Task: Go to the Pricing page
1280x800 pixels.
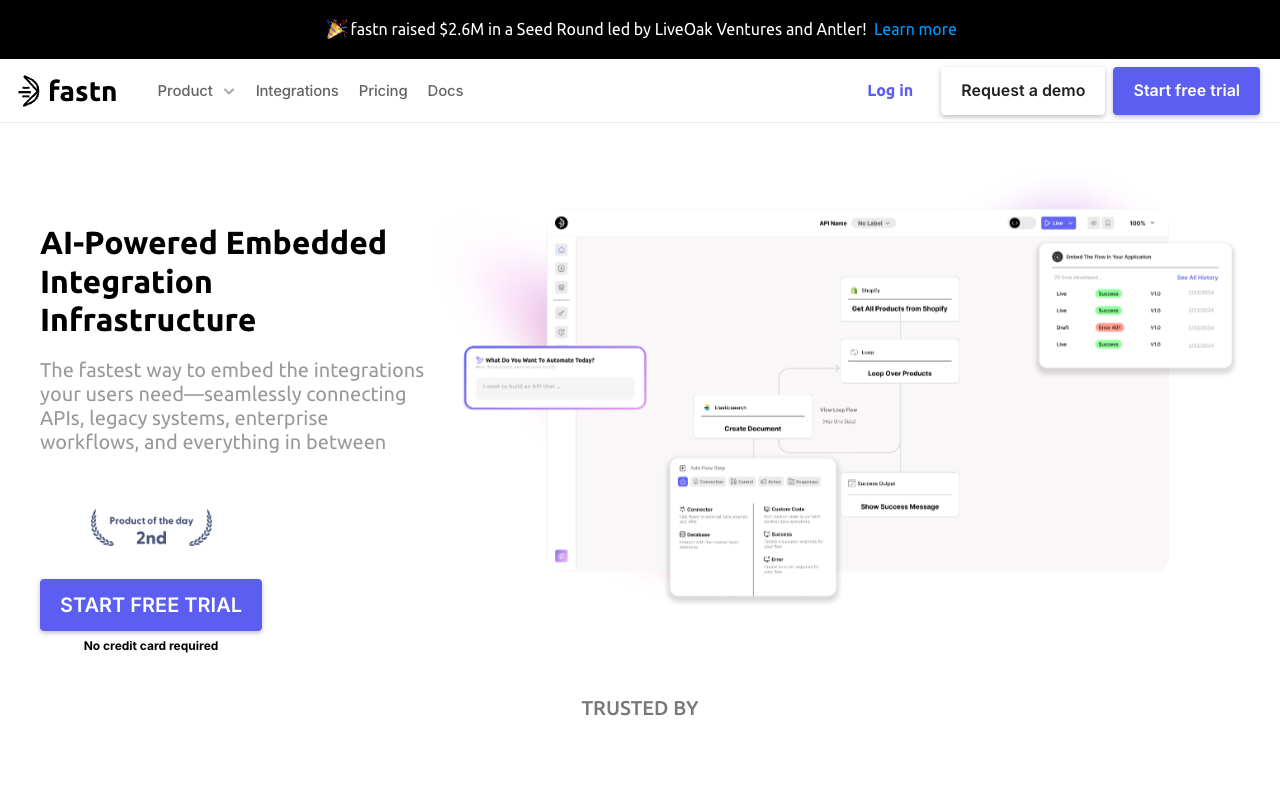Action: coord(383,91)
